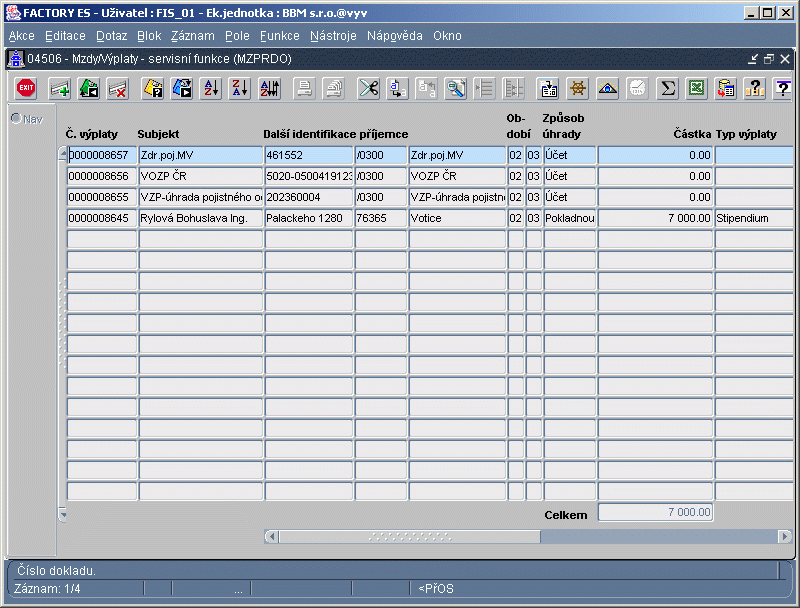Export to Excel using the green spreadsheet icon

(x=696, y=88)
